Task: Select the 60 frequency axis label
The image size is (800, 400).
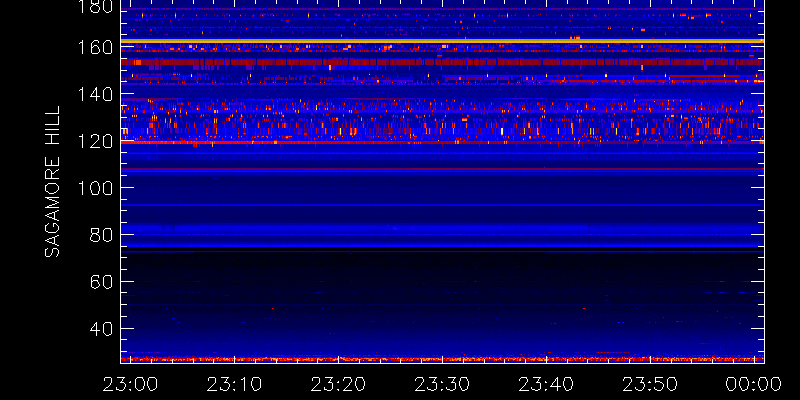Action: 102,282
